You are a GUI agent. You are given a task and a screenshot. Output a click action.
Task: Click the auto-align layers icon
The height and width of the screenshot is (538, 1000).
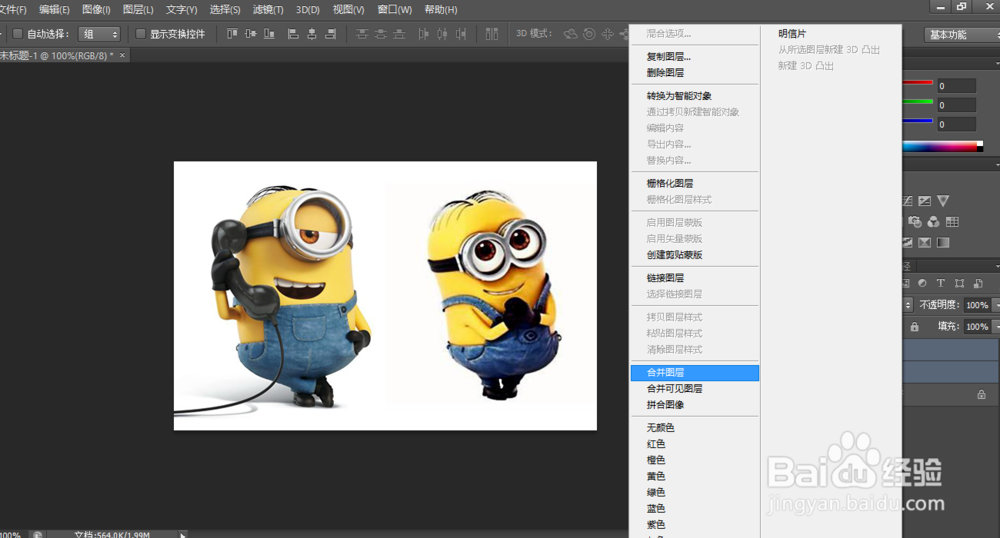(492, 34)
